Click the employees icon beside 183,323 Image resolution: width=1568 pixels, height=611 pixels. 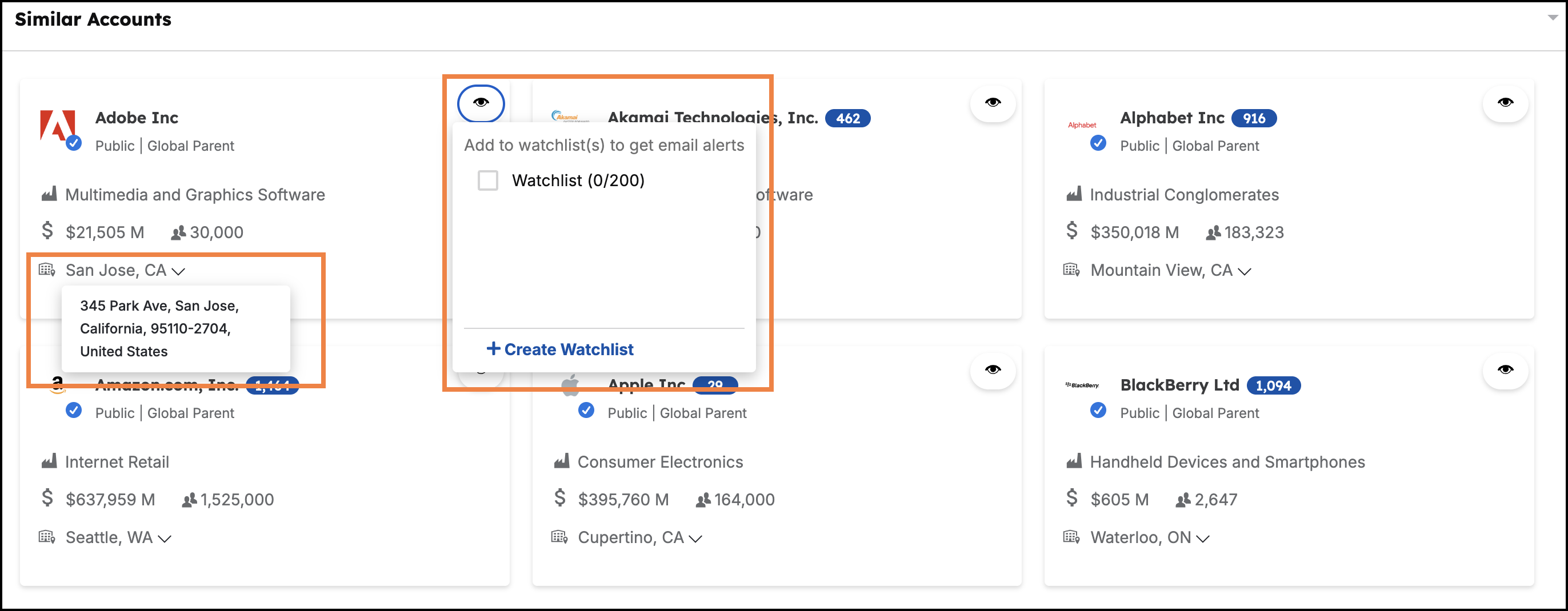pyautogui.click(x=1213, y=233)
